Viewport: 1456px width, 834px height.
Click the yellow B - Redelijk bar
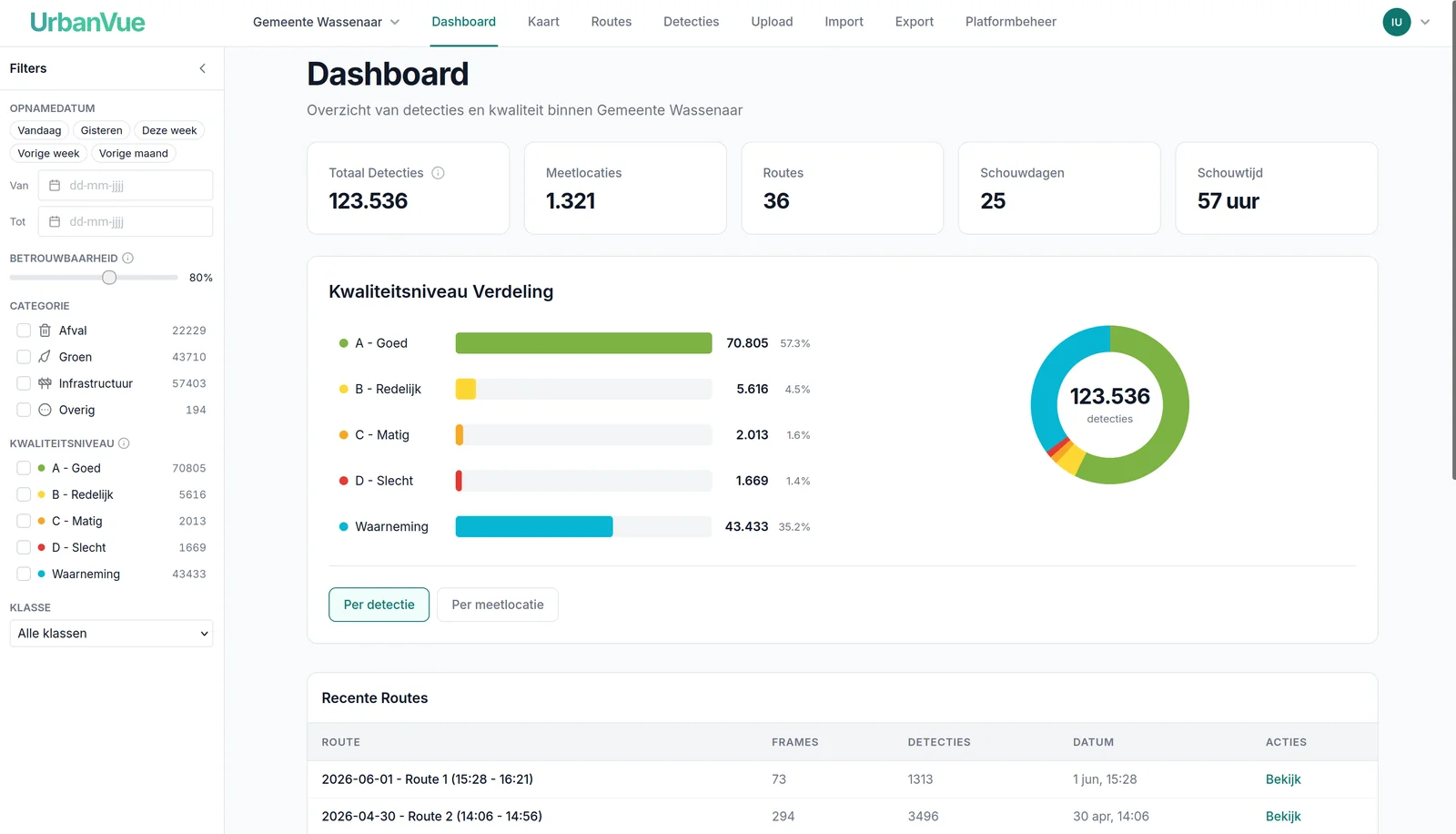coord(465,389)
